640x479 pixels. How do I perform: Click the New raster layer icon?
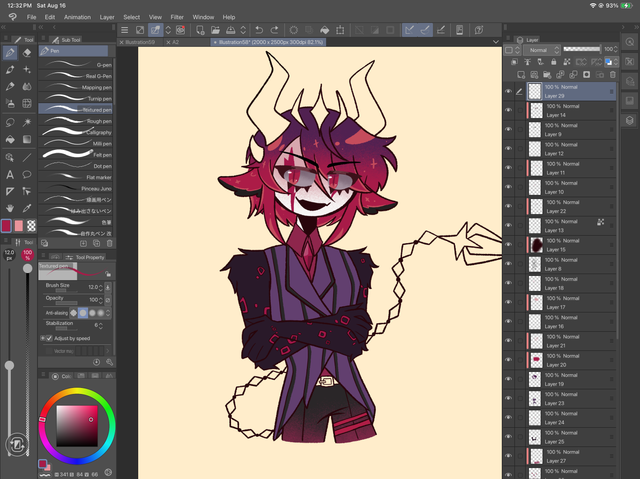point(521,75)
